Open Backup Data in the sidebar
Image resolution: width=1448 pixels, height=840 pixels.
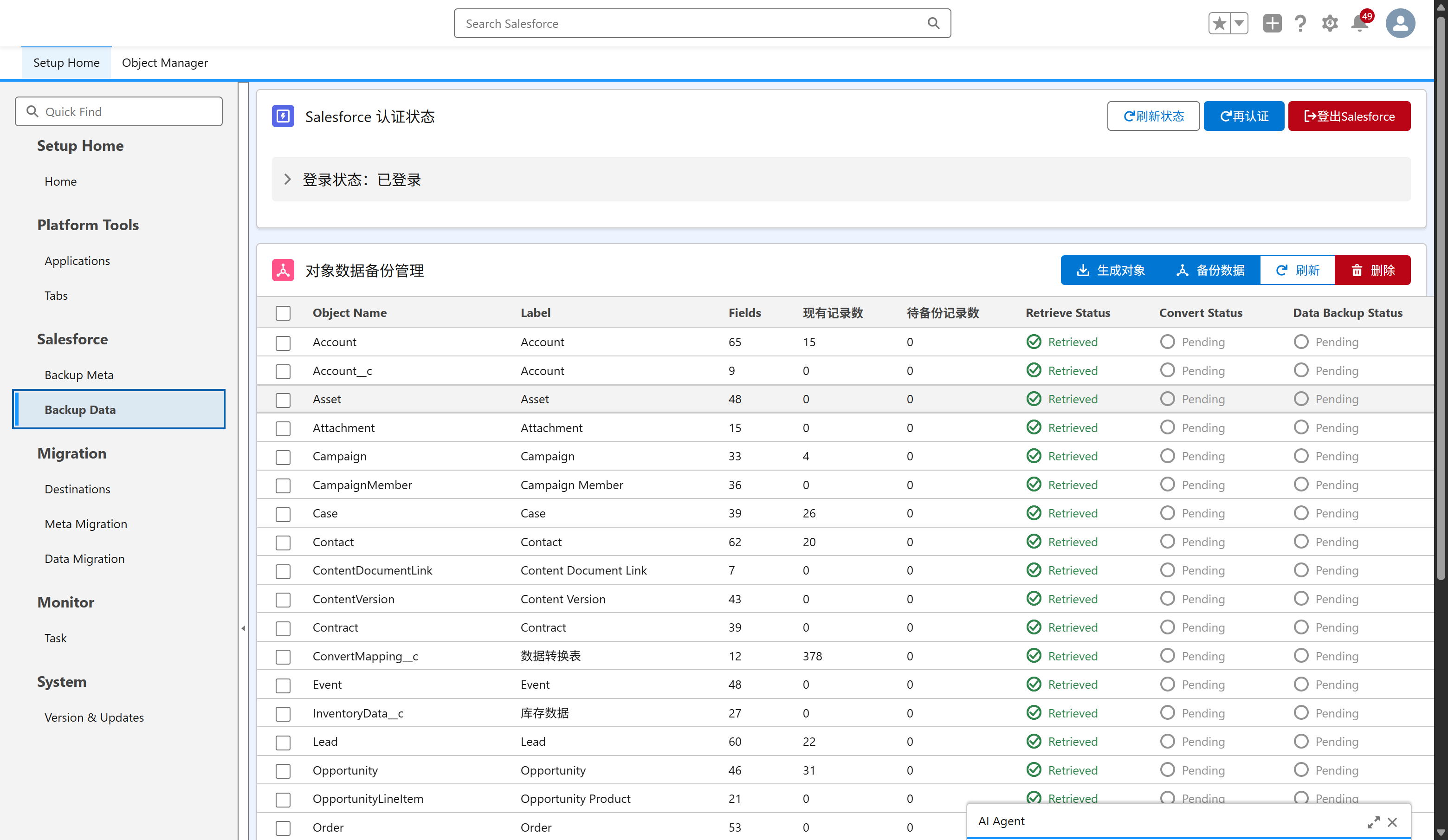click(118, 409)
